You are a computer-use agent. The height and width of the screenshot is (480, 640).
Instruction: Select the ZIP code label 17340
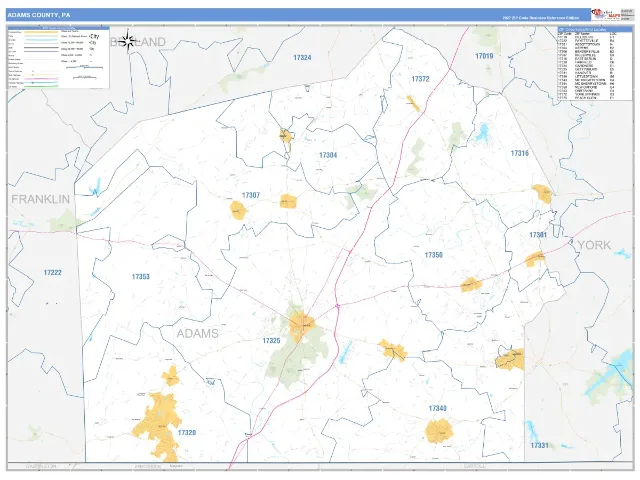coord(438,408)
